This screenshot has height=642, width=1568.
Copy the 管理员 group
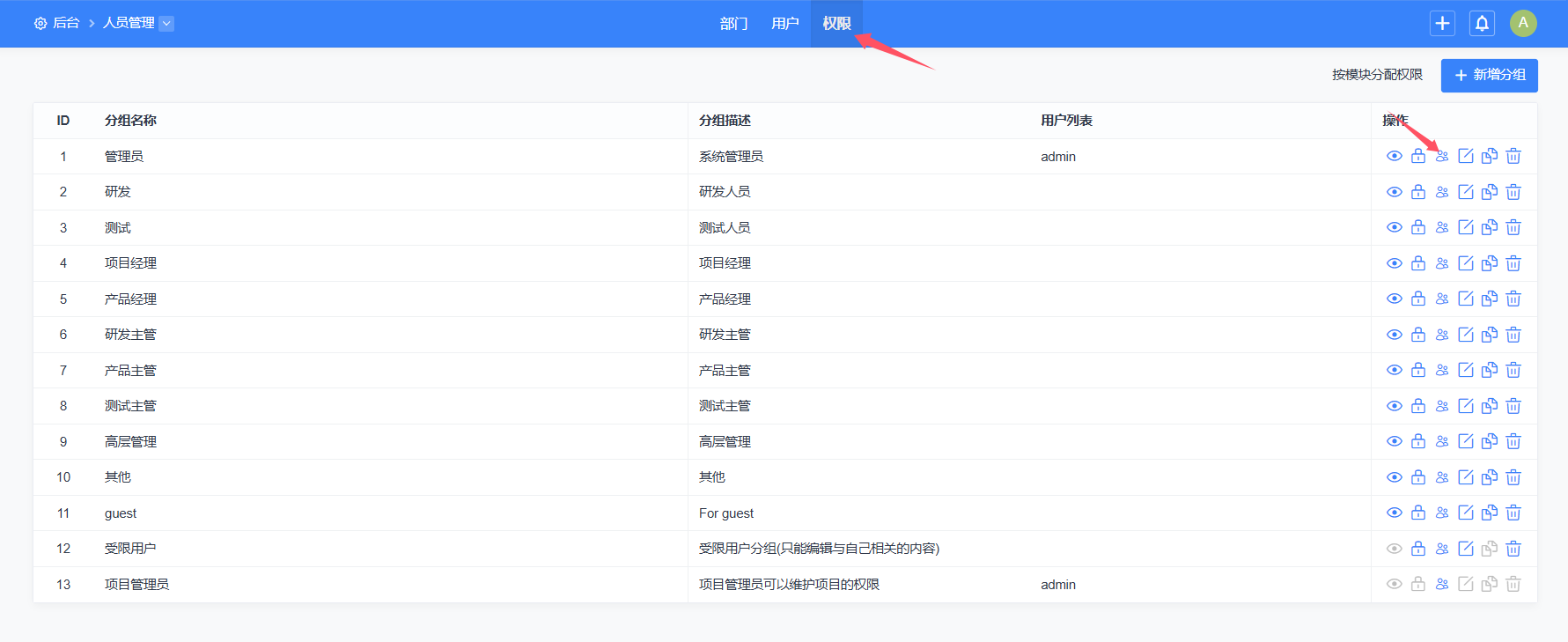click(x=1490, y=156)
